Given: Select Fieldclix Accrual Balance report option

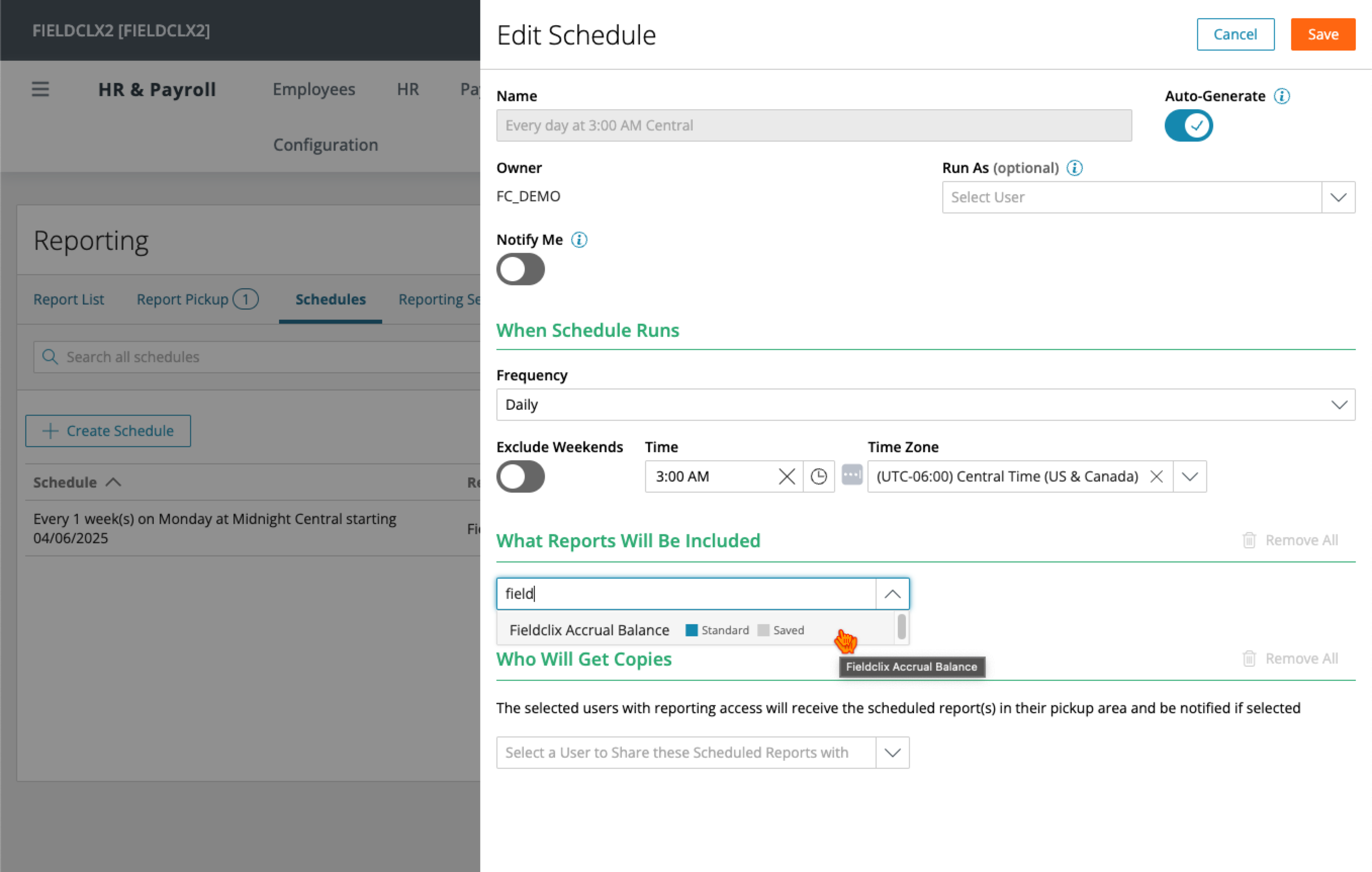Looking at the screenshot, I should [589, 630].
